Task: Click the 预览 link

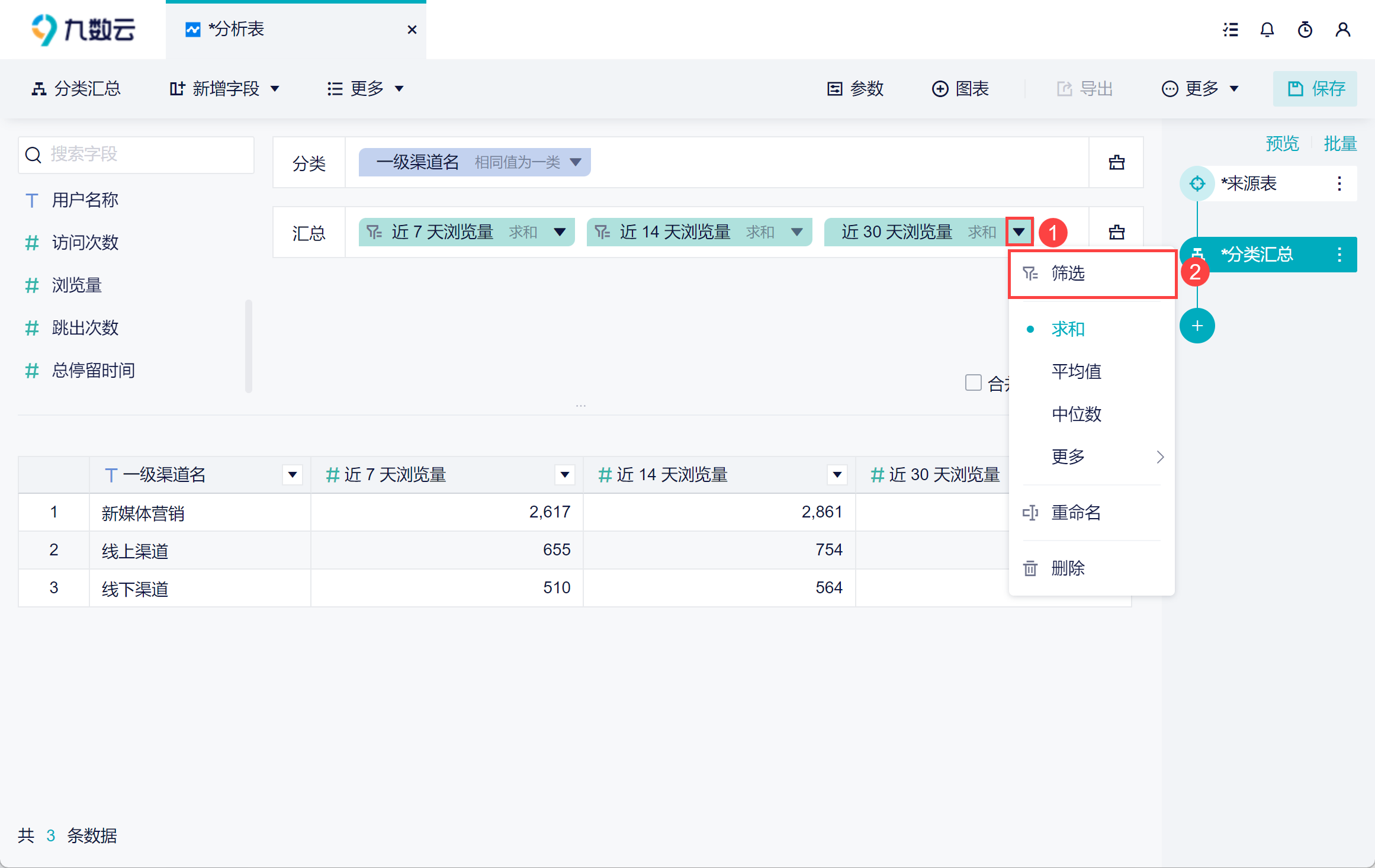Action: click(1281, 143)
